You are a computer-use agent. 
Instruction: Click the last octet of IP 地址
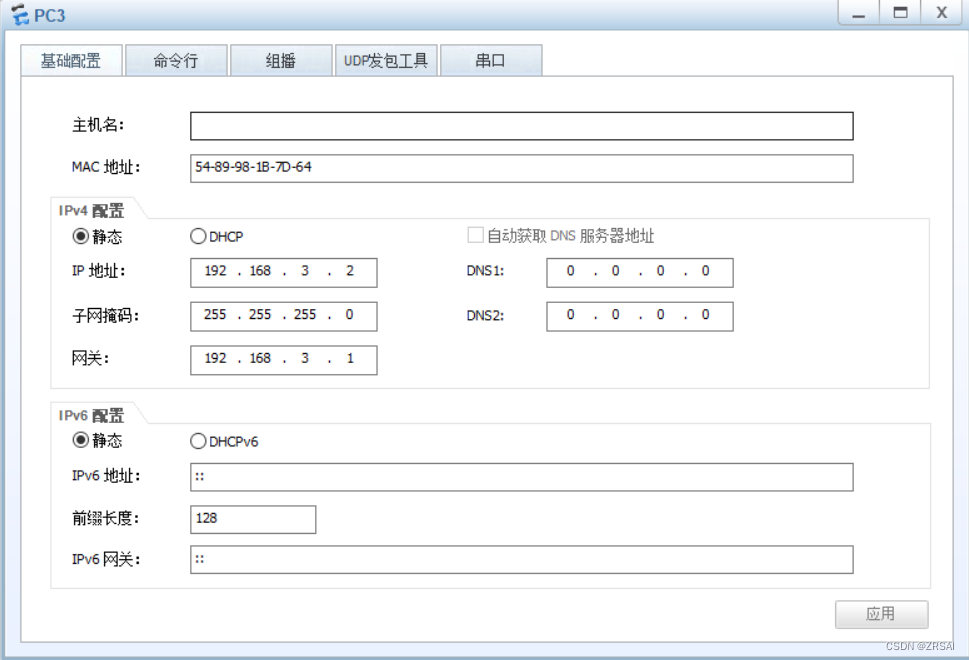click(350, 271)
